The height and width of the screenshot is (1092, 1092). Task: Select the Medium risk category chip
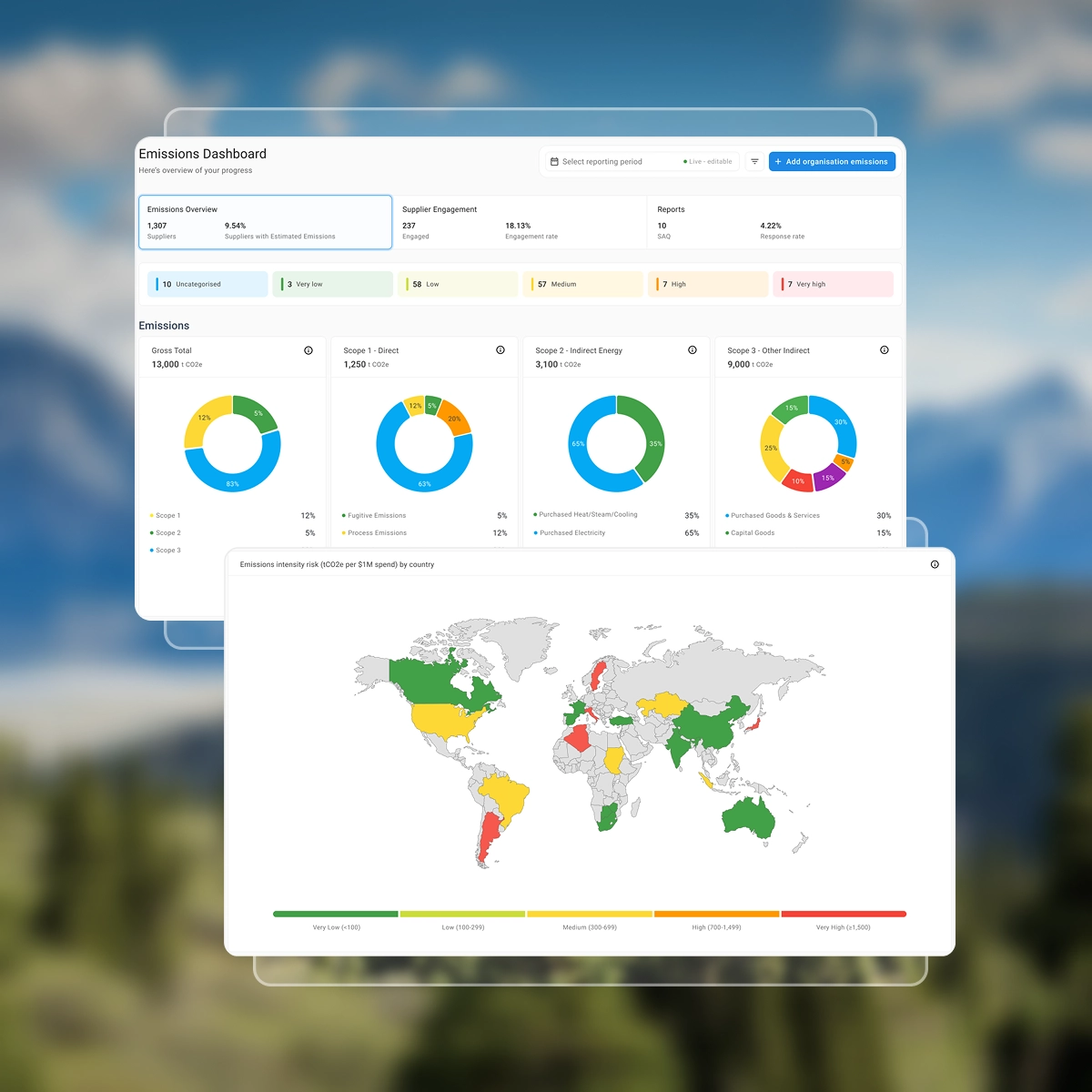pyautogui.click(x=582, y=284)
